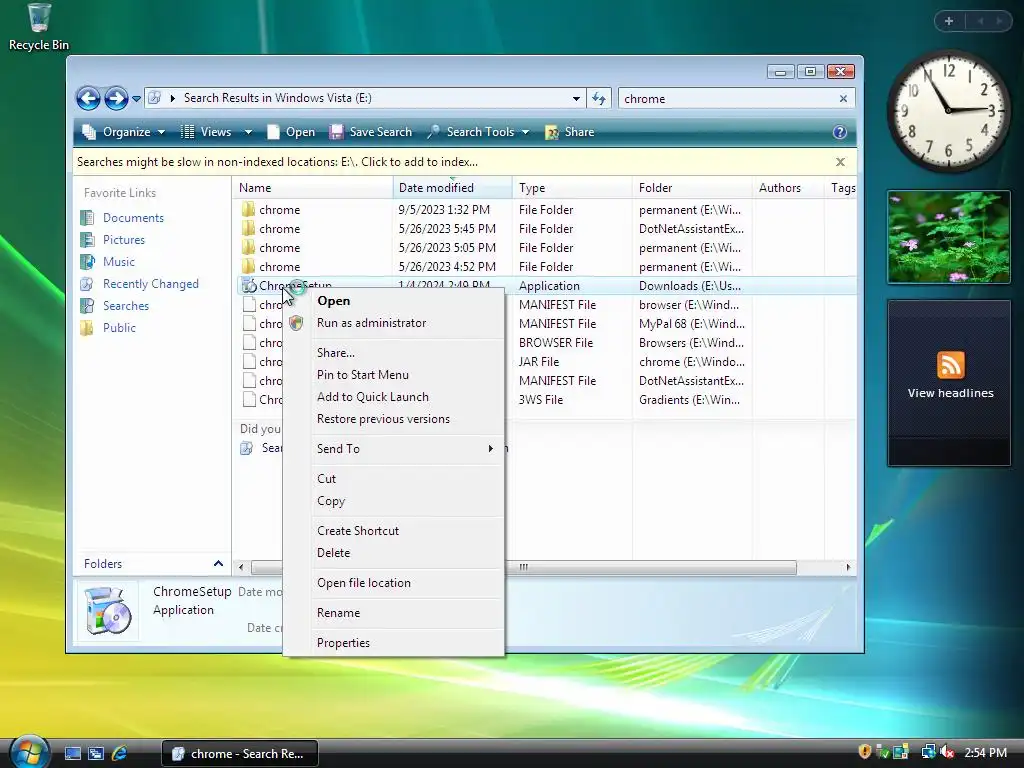Click the sidebar analog clock gadget
Image resolution: width=1024 pixels, height=768 pixels.
[x=948, y=111]
